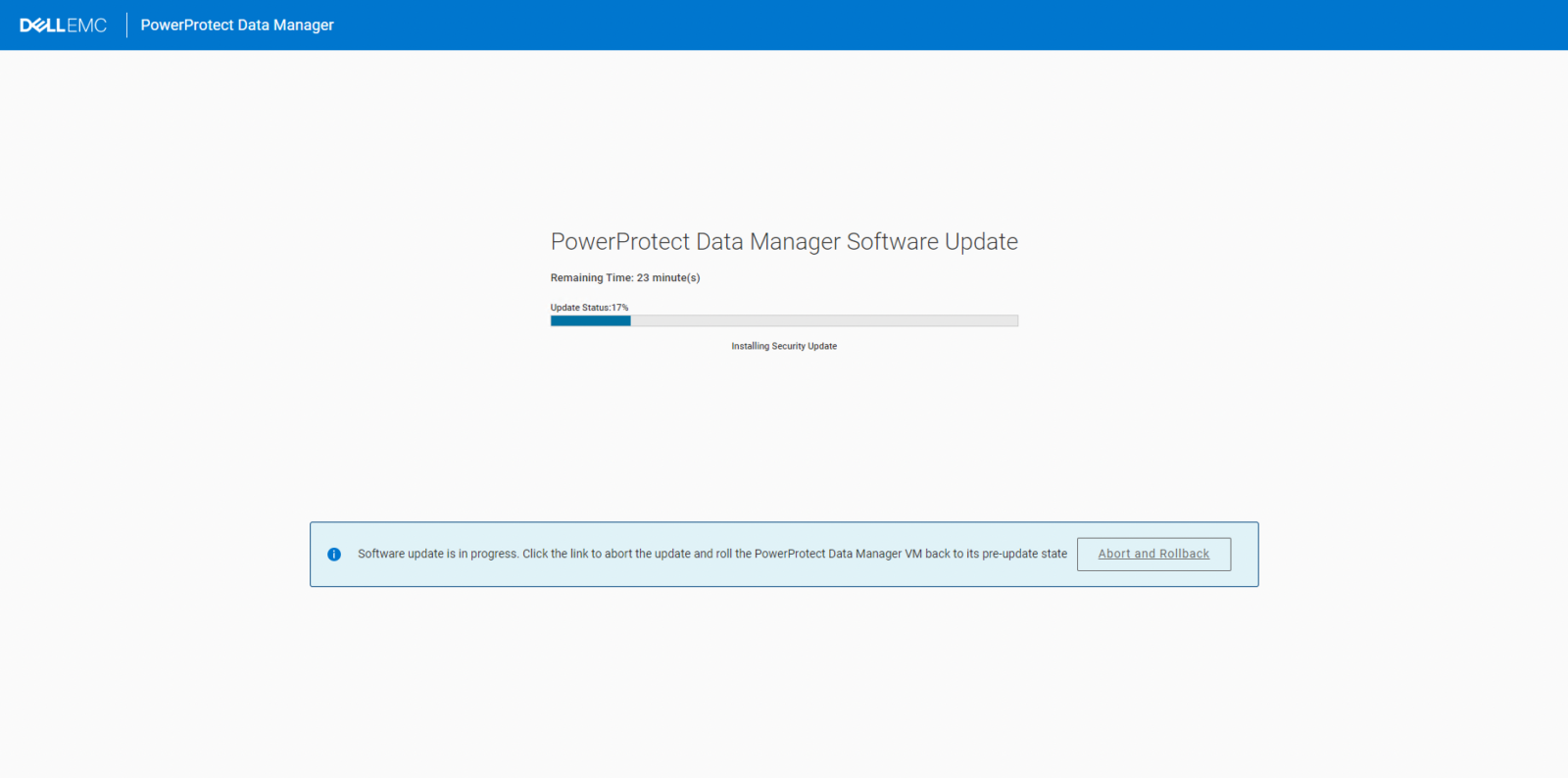Click the Remaining Time 23 minutes label
1568x778 pixels.
click(x=624, y=277)
